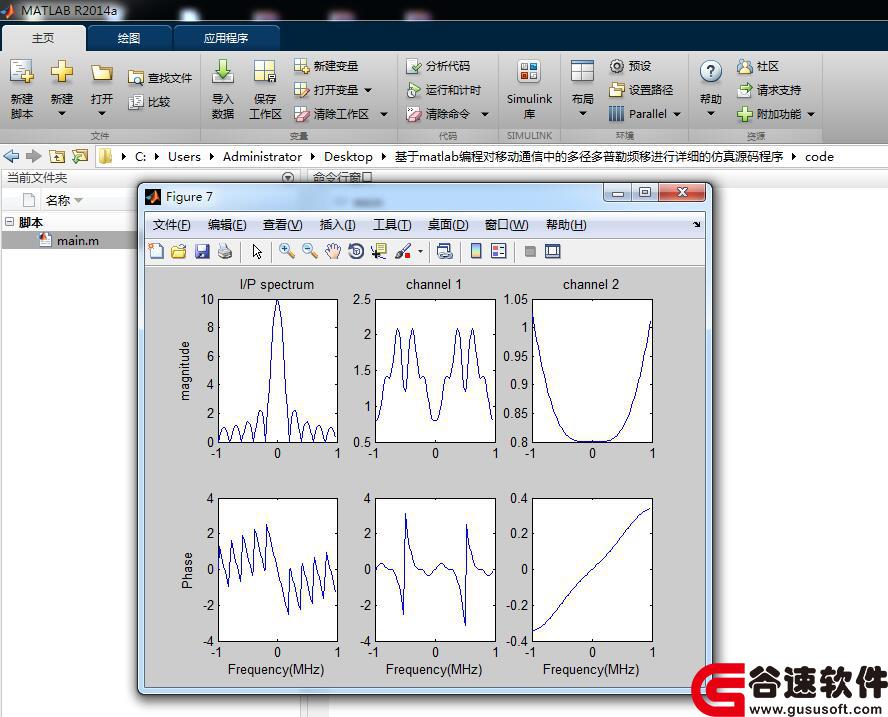Click the Open File icon in Figure 7
This screenshot has width=888, height=717.
pos(179,251)
